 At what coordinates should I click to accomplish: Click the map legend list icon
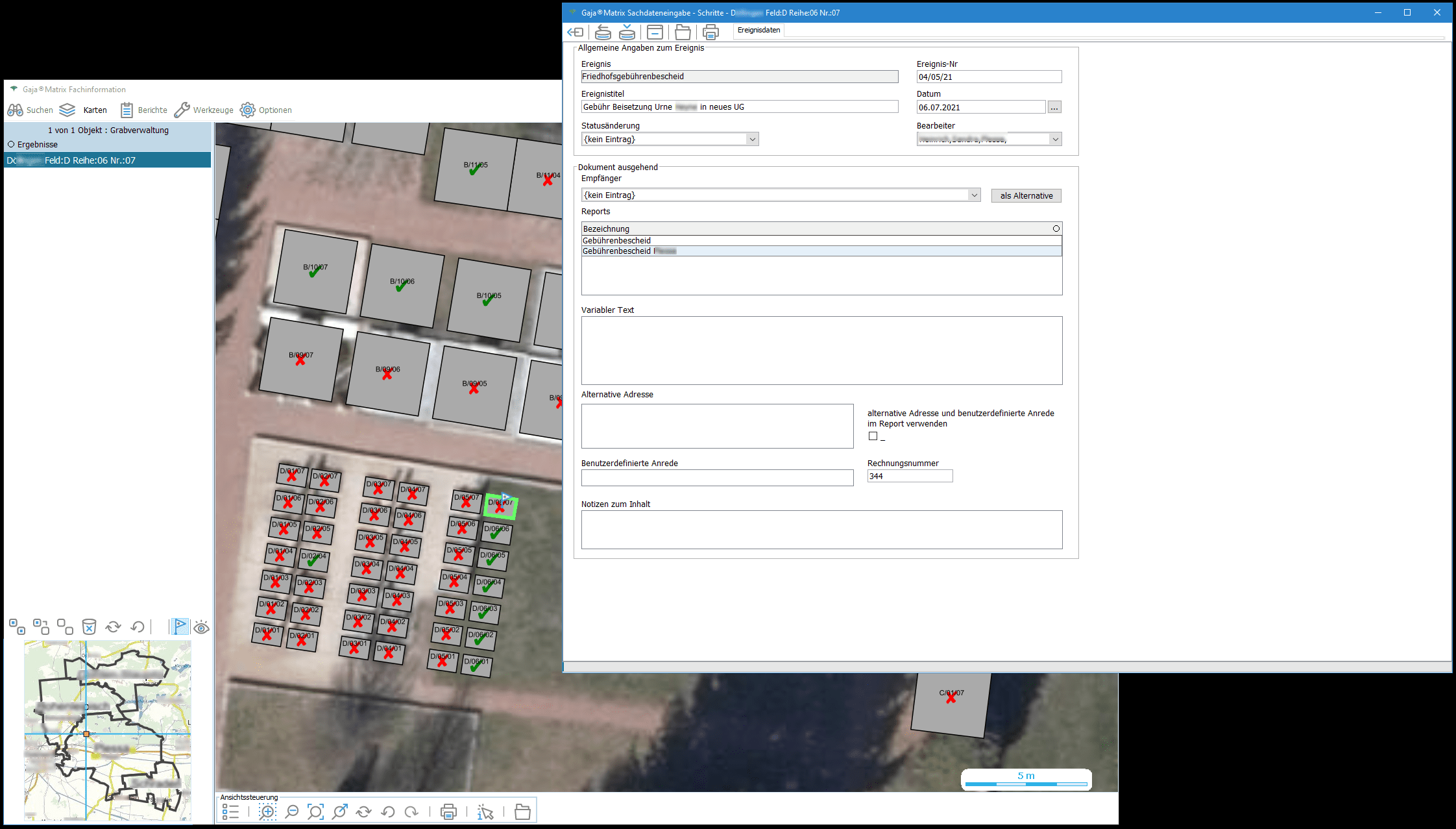click(x=230, y=811)
